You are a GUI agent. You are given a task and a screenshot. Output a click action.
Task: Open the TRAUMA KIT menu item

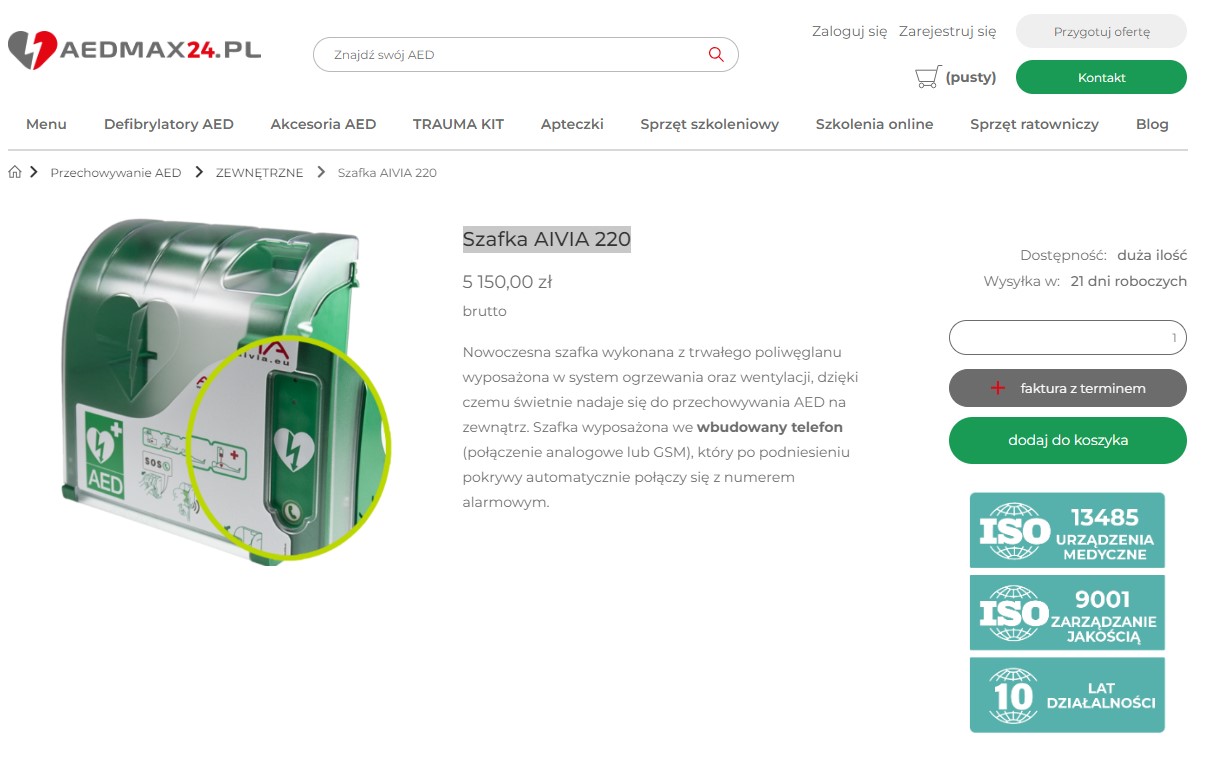coord(458,124)
